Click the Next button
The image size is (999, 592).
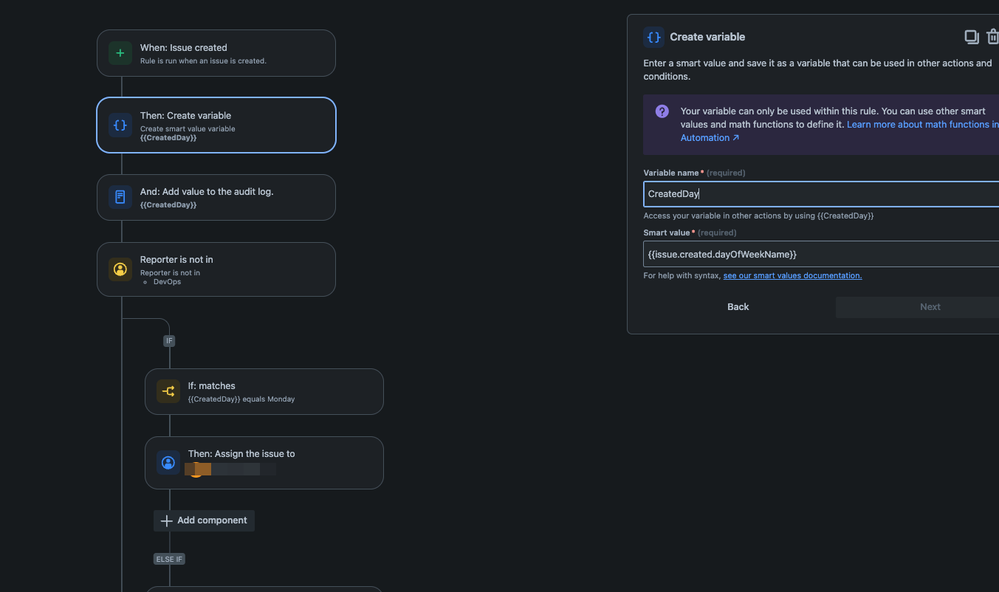(x=930, y=306)
